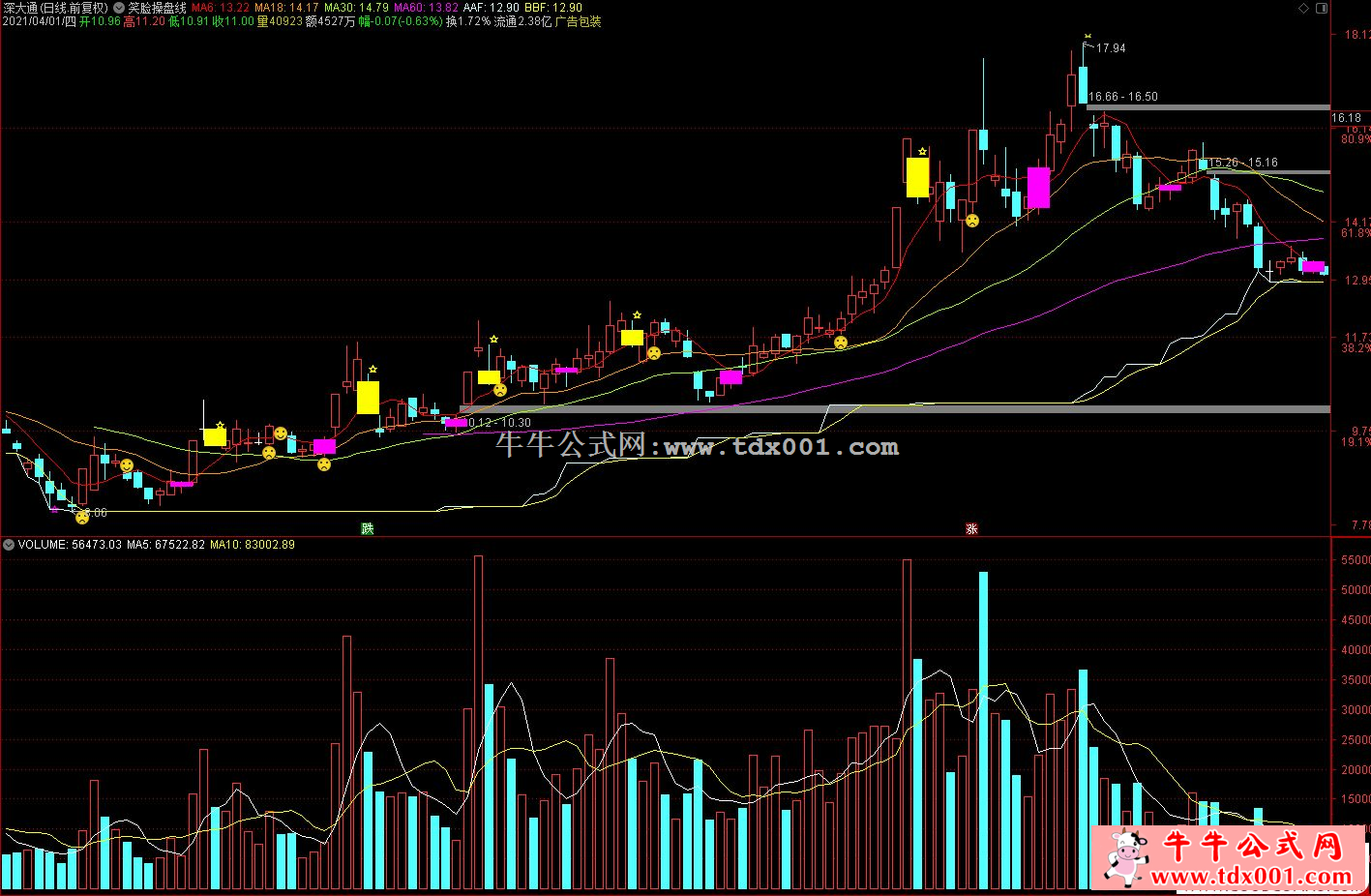
Task: Click the red 涨 marker icon
Action: click(970, 528)
